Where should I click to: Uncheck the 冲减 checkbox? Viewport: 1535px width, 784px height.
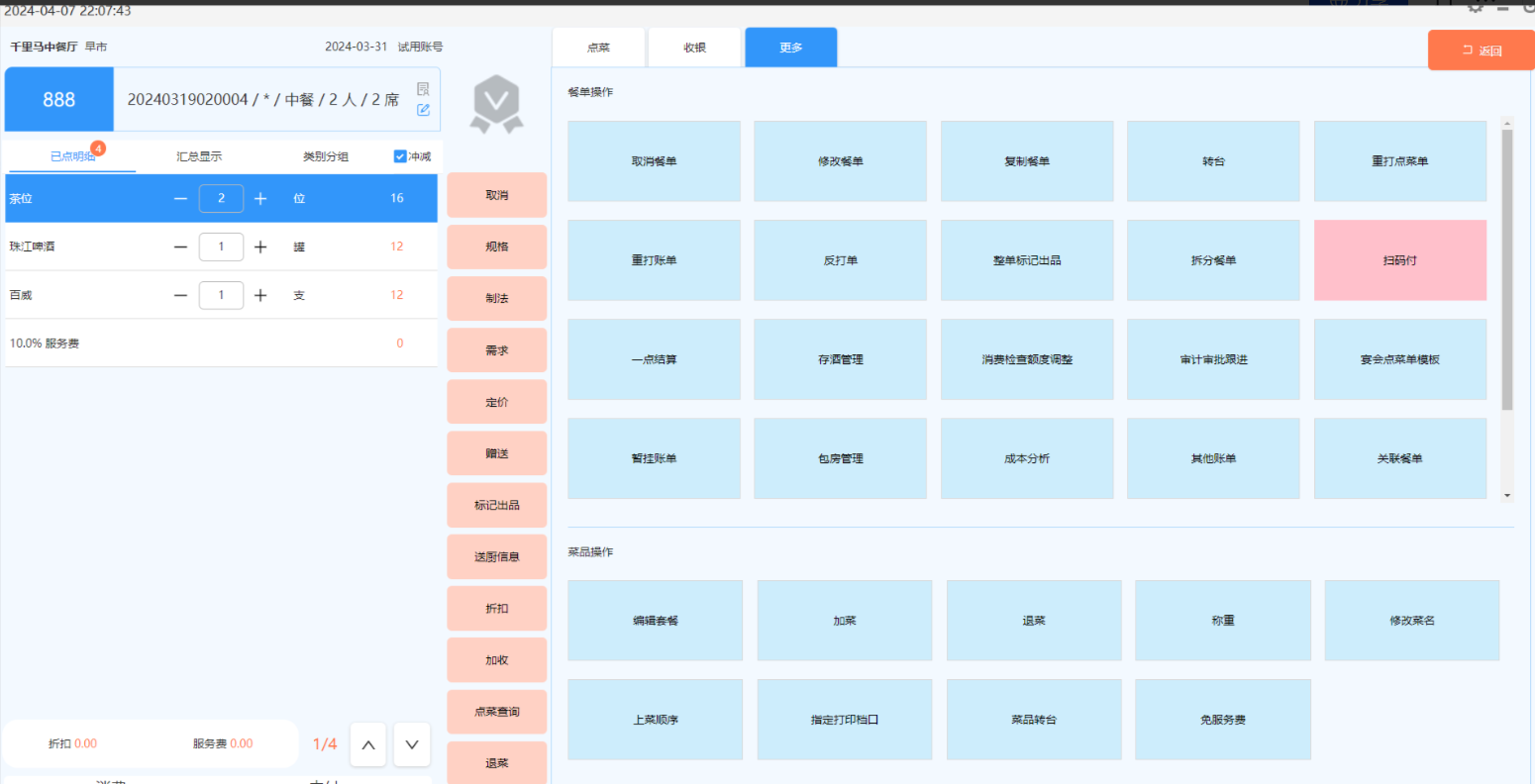[x=400, y=156]
